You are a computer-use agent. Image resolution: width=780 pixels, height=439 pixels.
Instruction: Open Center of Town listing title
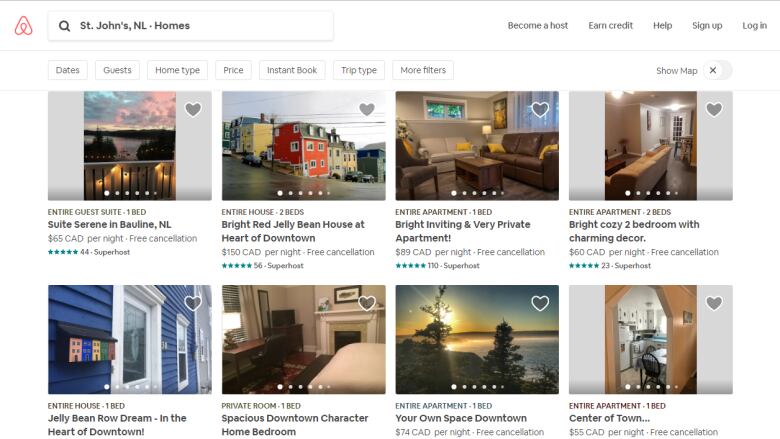coord(609,418)
